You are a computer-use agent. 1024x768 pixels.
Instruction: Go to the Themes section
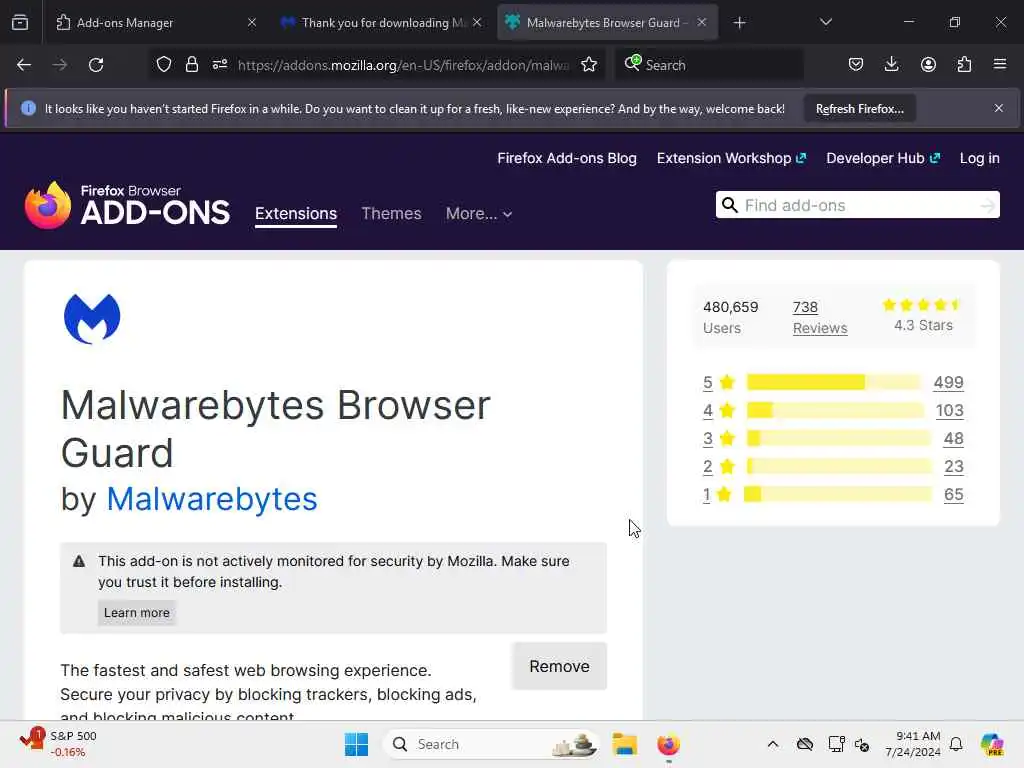(x=391, y=214)
